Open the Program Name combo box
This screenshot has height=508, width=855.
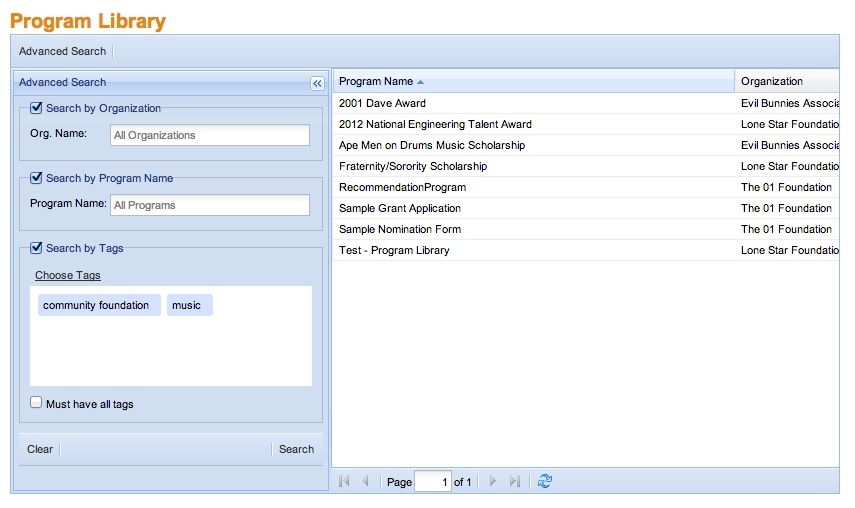tap(209, 205)
